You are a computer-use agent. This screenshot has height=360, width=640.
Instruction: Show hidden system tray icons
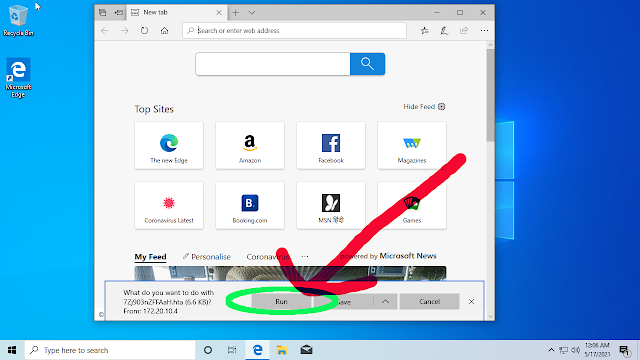(551, 350)
